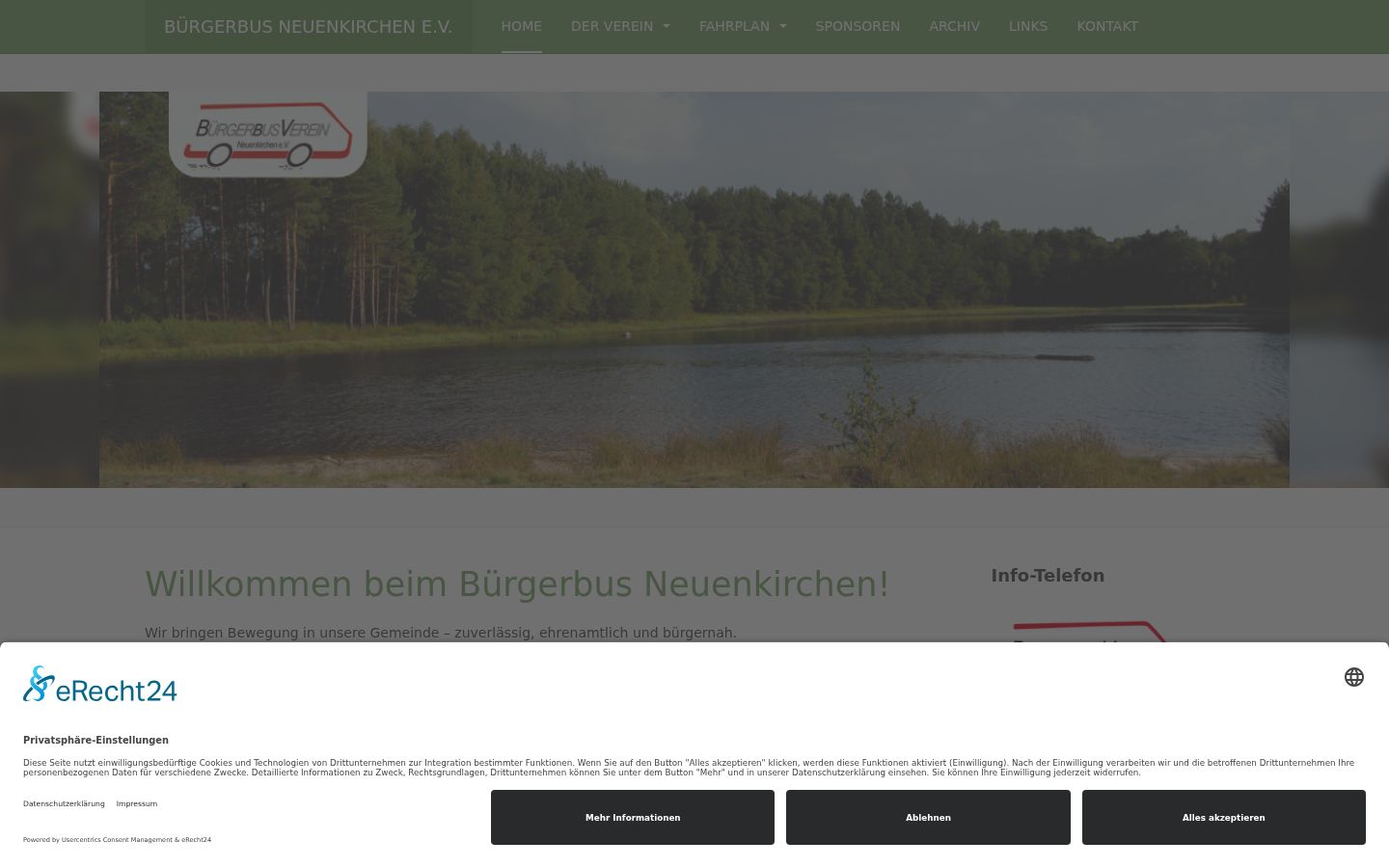Screen dimensions: 1389x868
Task: Open the Archiv page
Action: click(955, 26)
